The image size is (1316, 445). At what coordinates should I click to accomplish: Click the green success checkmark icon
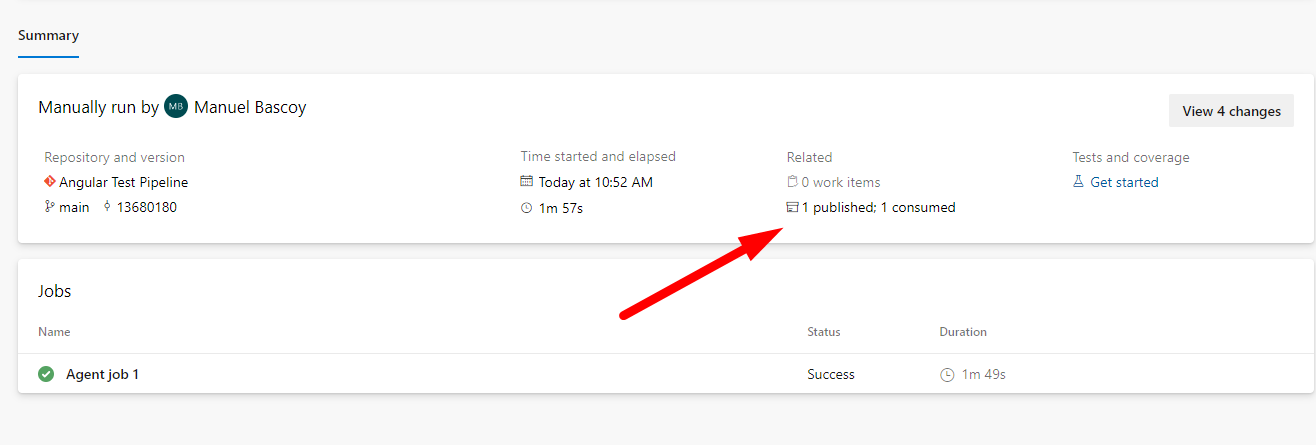(46, 374)
